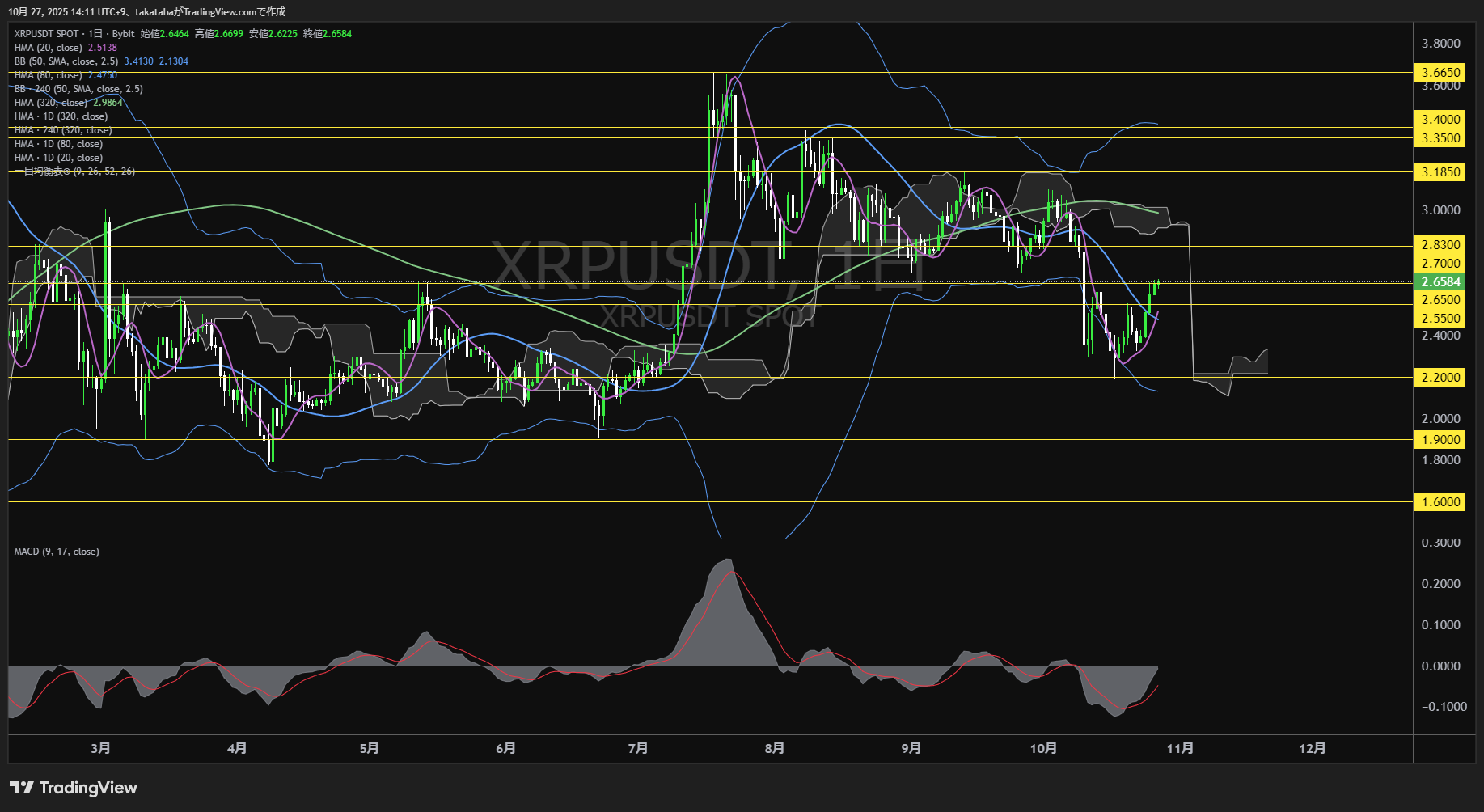
Task: Click the chart creation timestamp header text
Action: click(146, 12)
